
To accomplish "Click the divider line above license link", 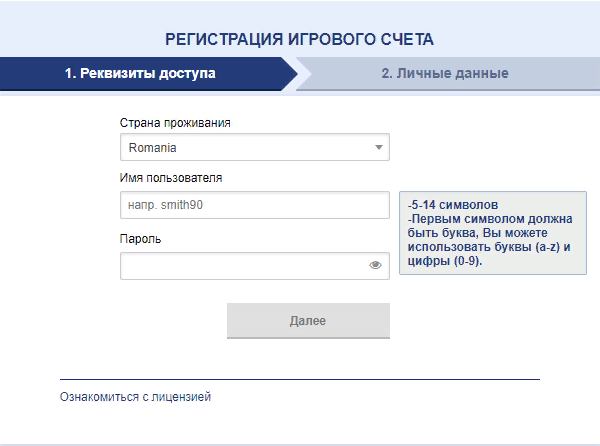I will click(300, 379).
